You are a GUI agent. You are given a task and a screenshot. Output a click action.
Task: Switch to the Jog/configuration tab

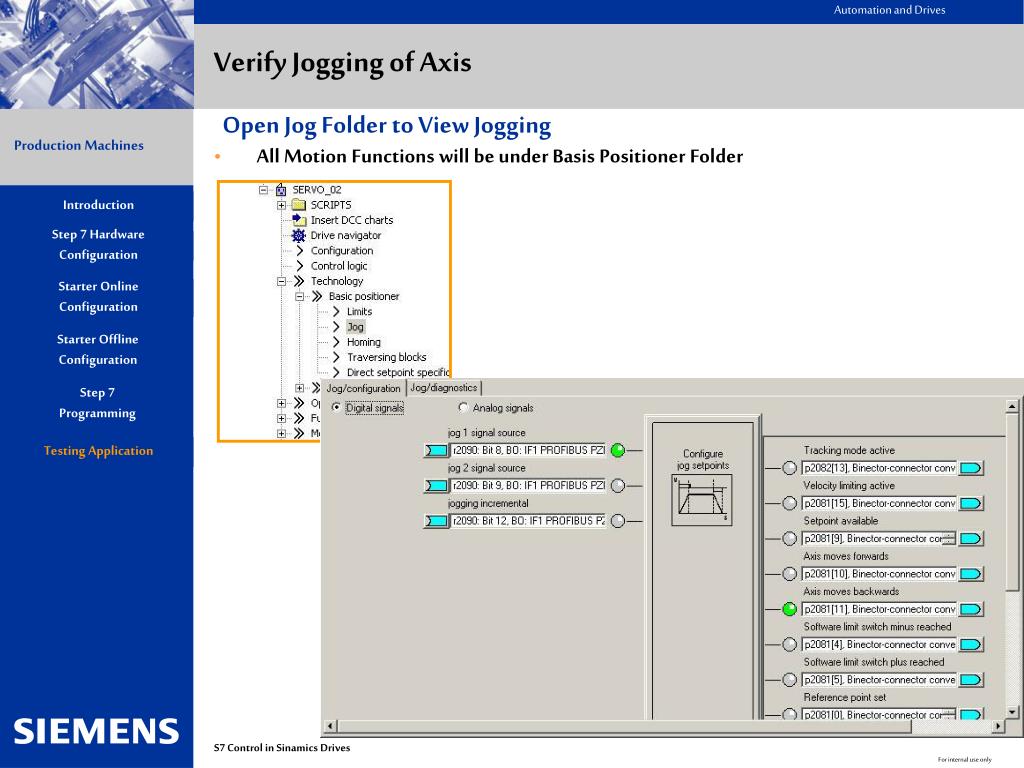coord(364,388)
